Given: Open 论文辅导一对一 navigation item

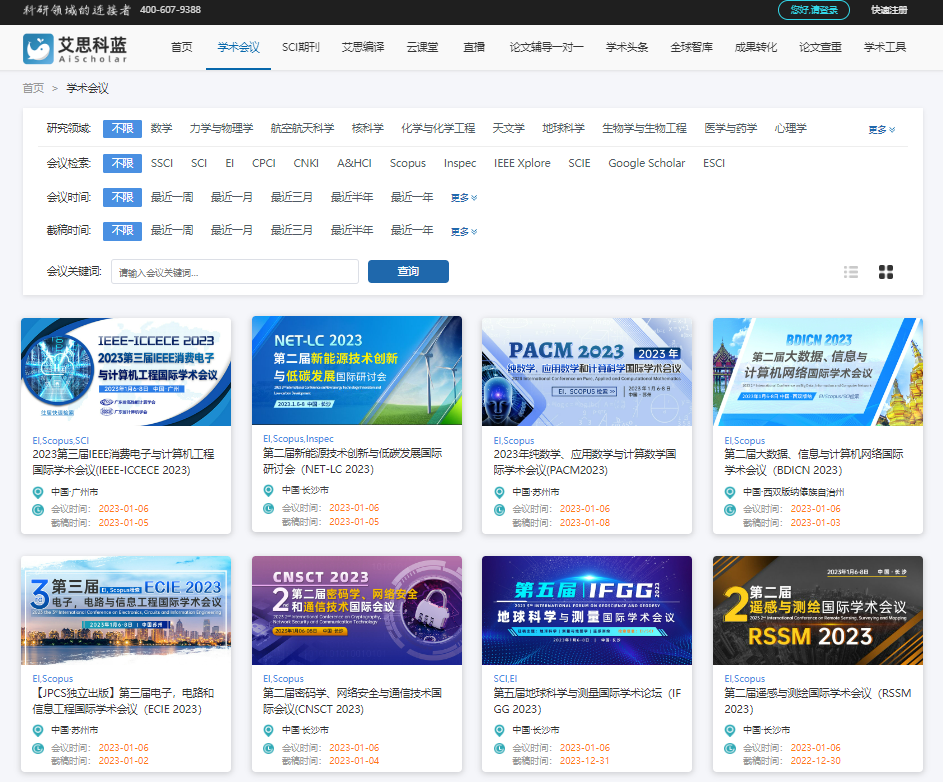Looking at the screenshot, I should tap(546, 47).
